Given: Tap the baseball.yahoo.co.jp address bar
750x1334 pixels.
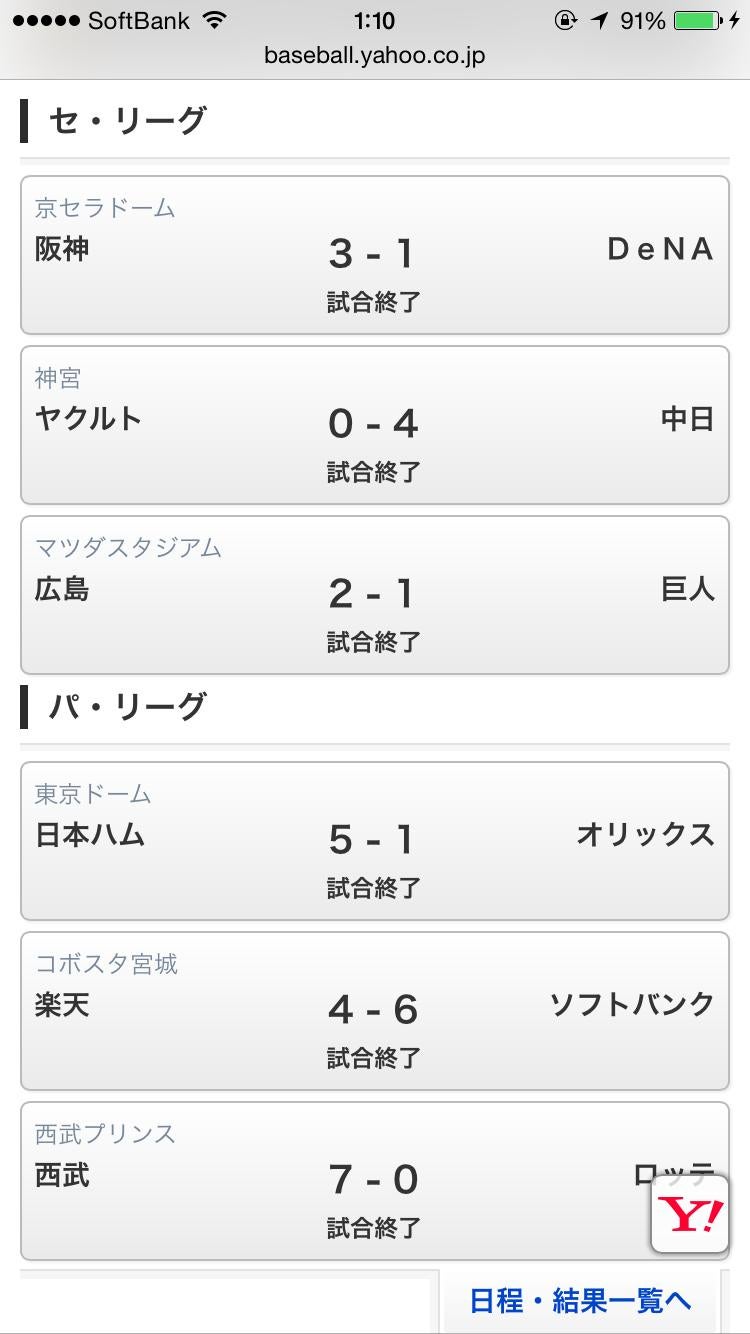Looking at the screenshot, I should (x=374, y=55).
